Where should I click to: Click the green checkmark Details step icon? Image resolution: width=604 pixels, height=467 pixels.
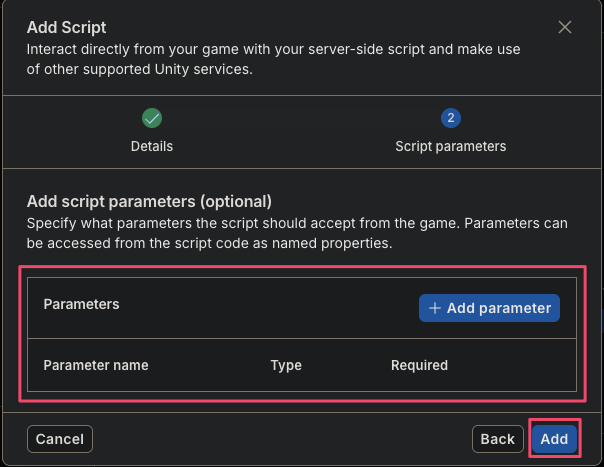coord(152,118)
